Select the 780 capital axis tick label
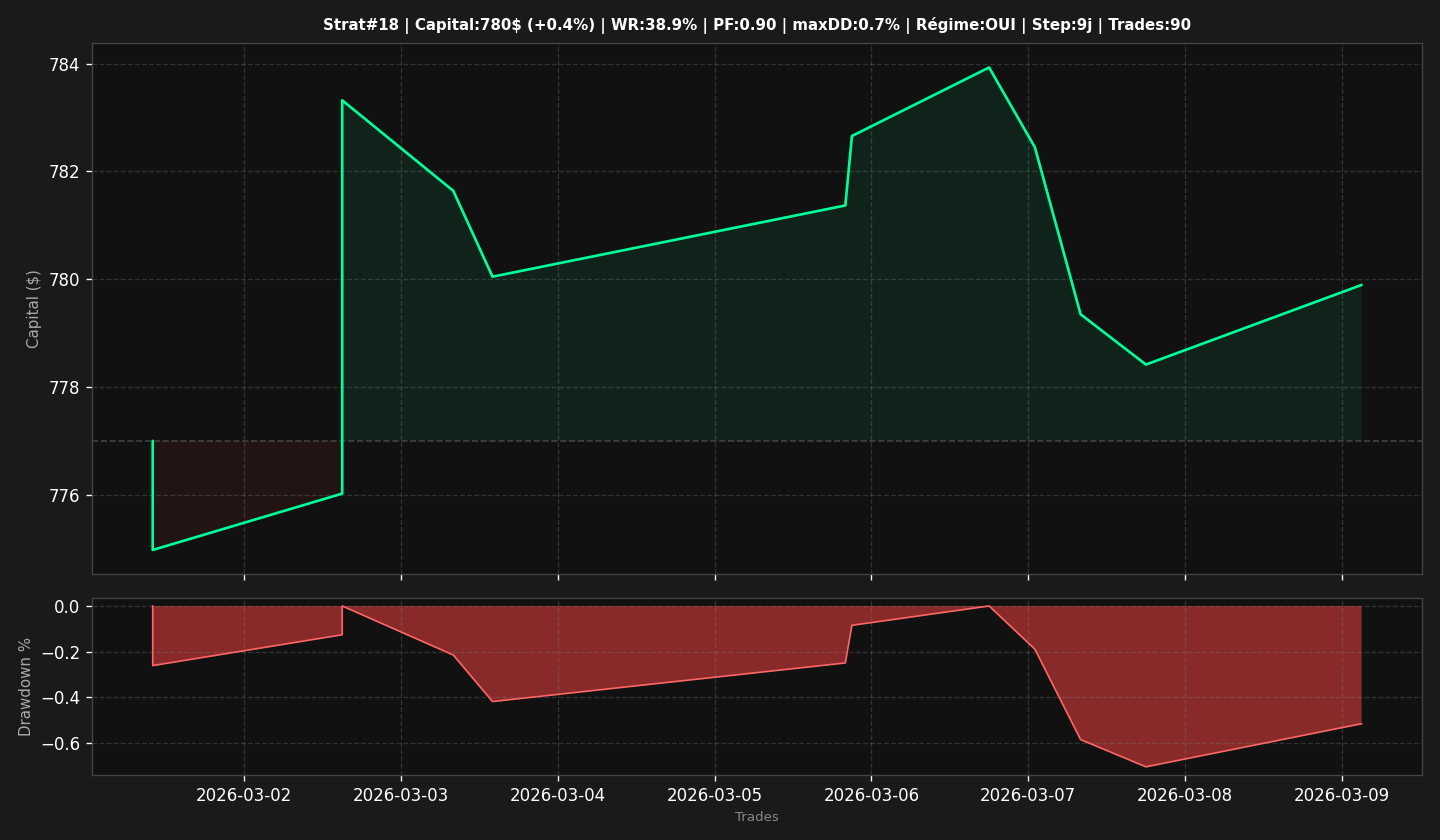 (x=64, y=280)
